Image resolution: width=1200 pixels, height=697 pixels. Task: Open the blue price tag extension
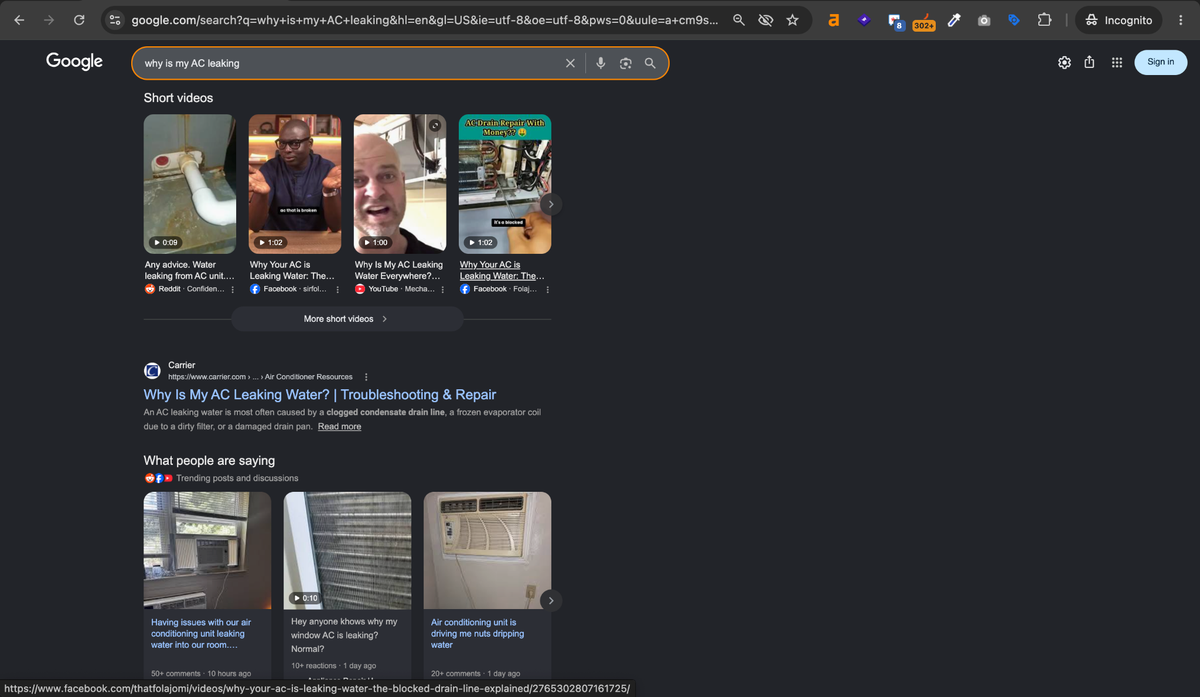pyautogui.click(x=1013, y=20)
